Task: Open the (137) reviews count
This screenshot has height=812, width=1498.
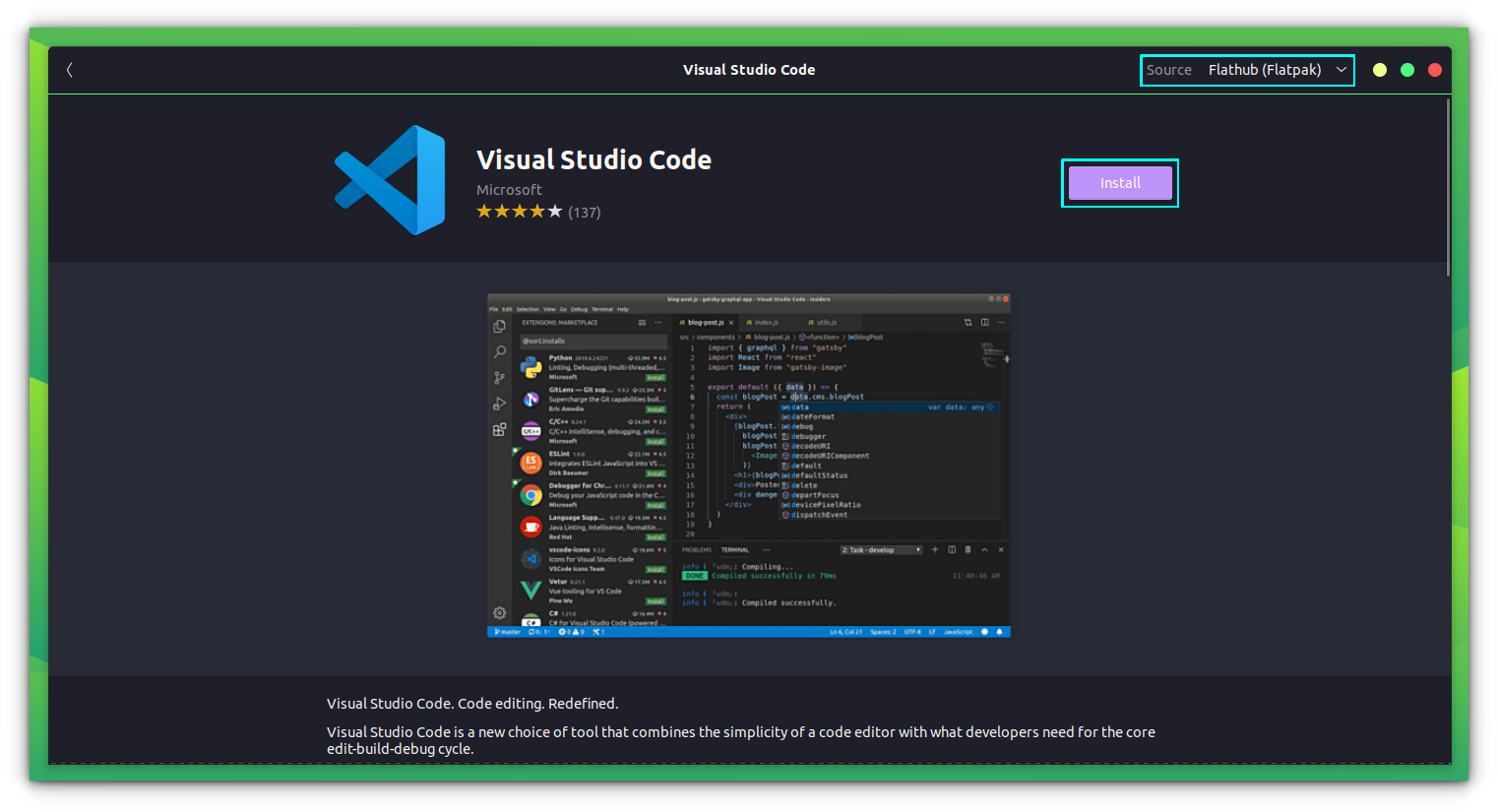Action: (x=584, y=213)
